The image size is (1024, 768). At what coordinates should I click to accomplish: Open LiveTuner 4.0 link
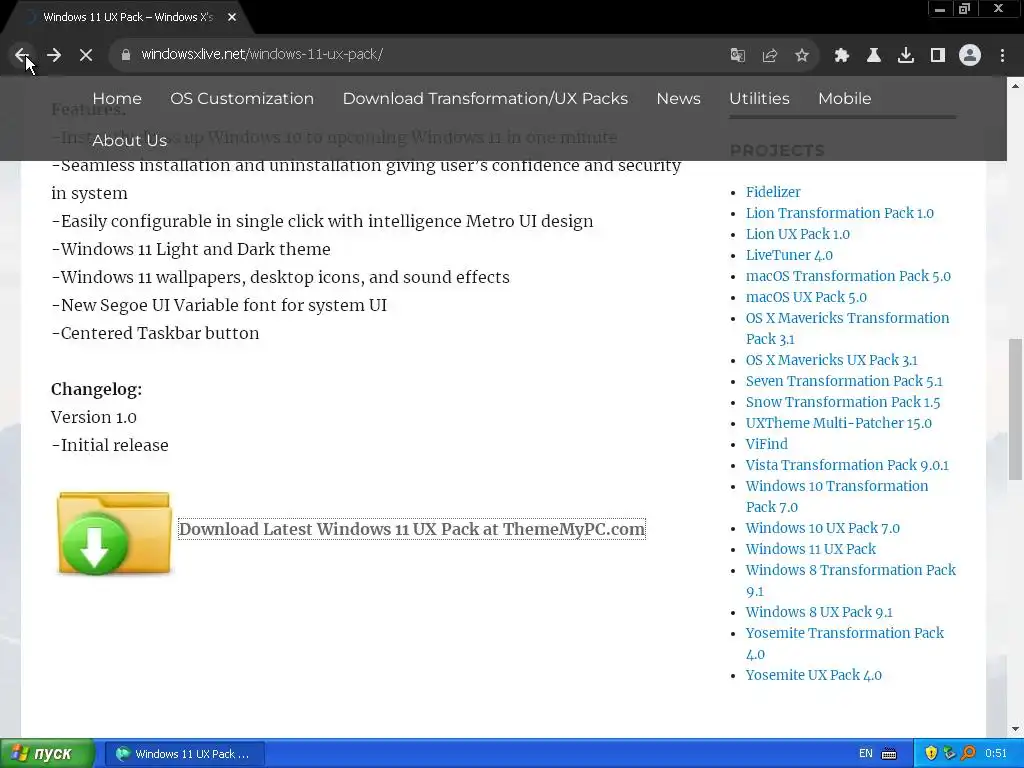pyautogui.click(x=790, y=255)
